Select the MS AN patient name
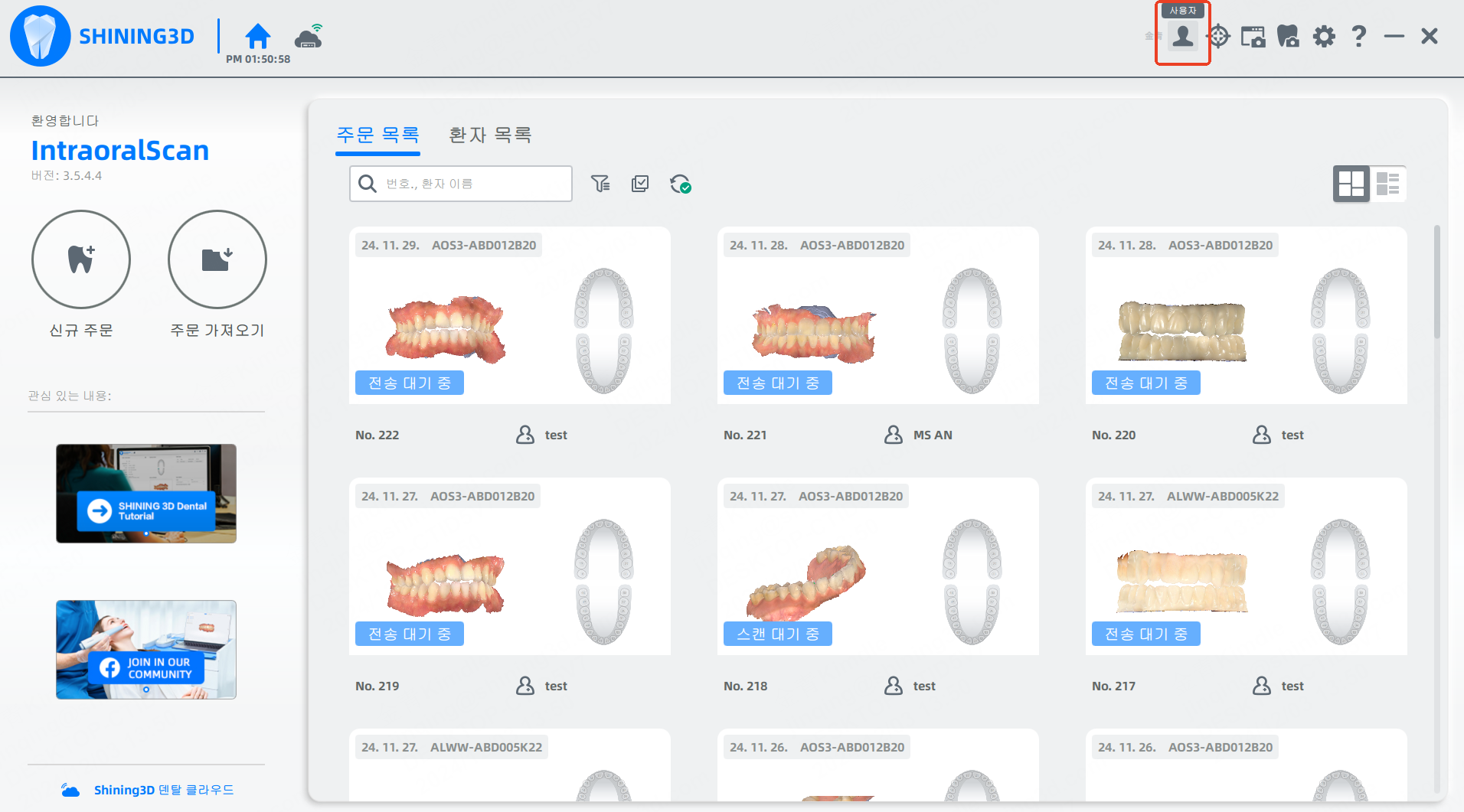The width and height of the screenshot is (1464, 812). 933,435
